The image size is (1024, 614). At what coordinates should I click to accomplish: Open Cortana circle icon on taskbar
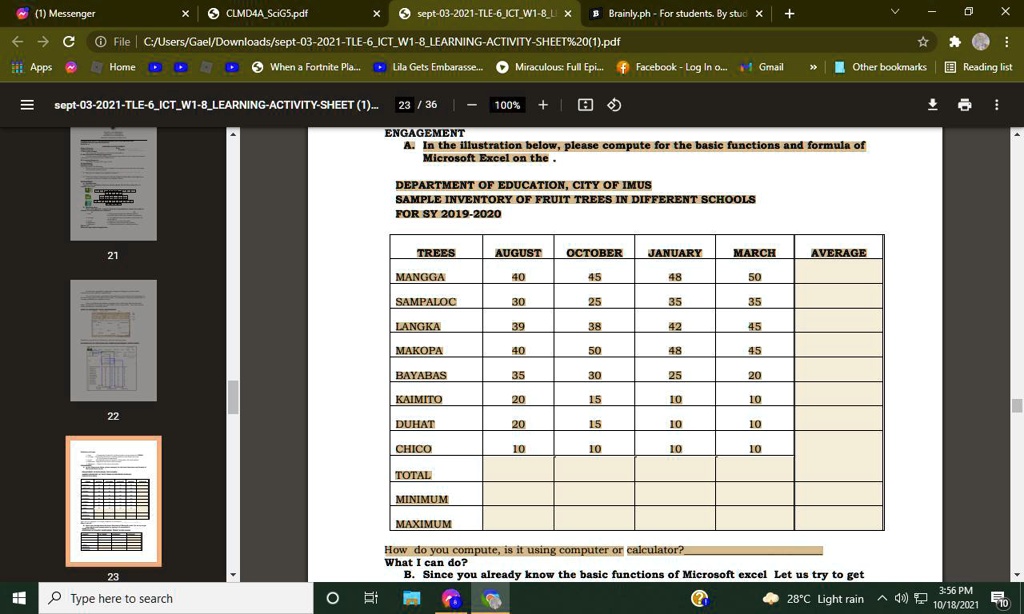[x=332, y=598]
